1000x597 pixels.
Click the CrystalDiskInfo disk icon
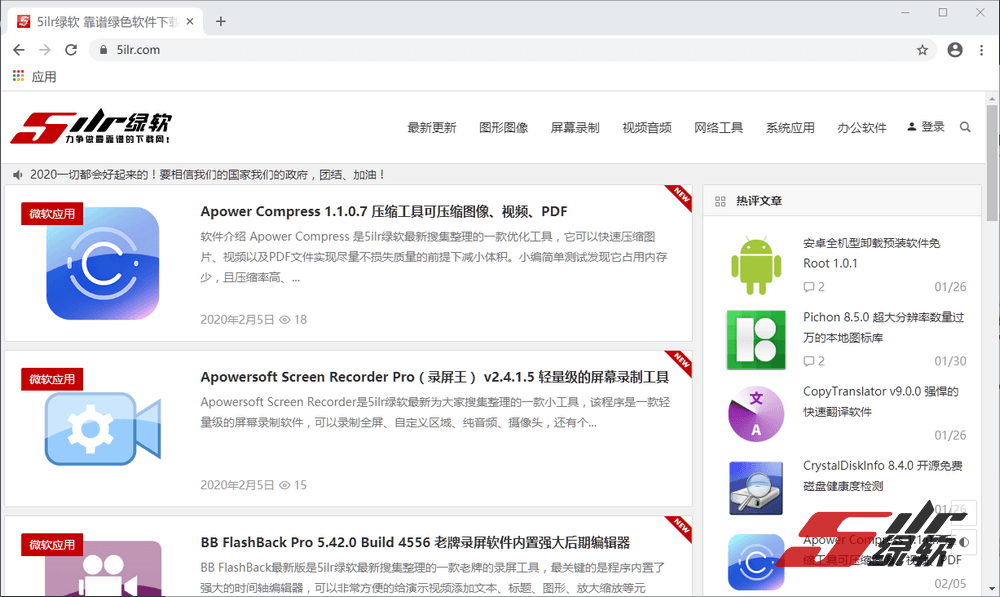(x=755, y=487)
